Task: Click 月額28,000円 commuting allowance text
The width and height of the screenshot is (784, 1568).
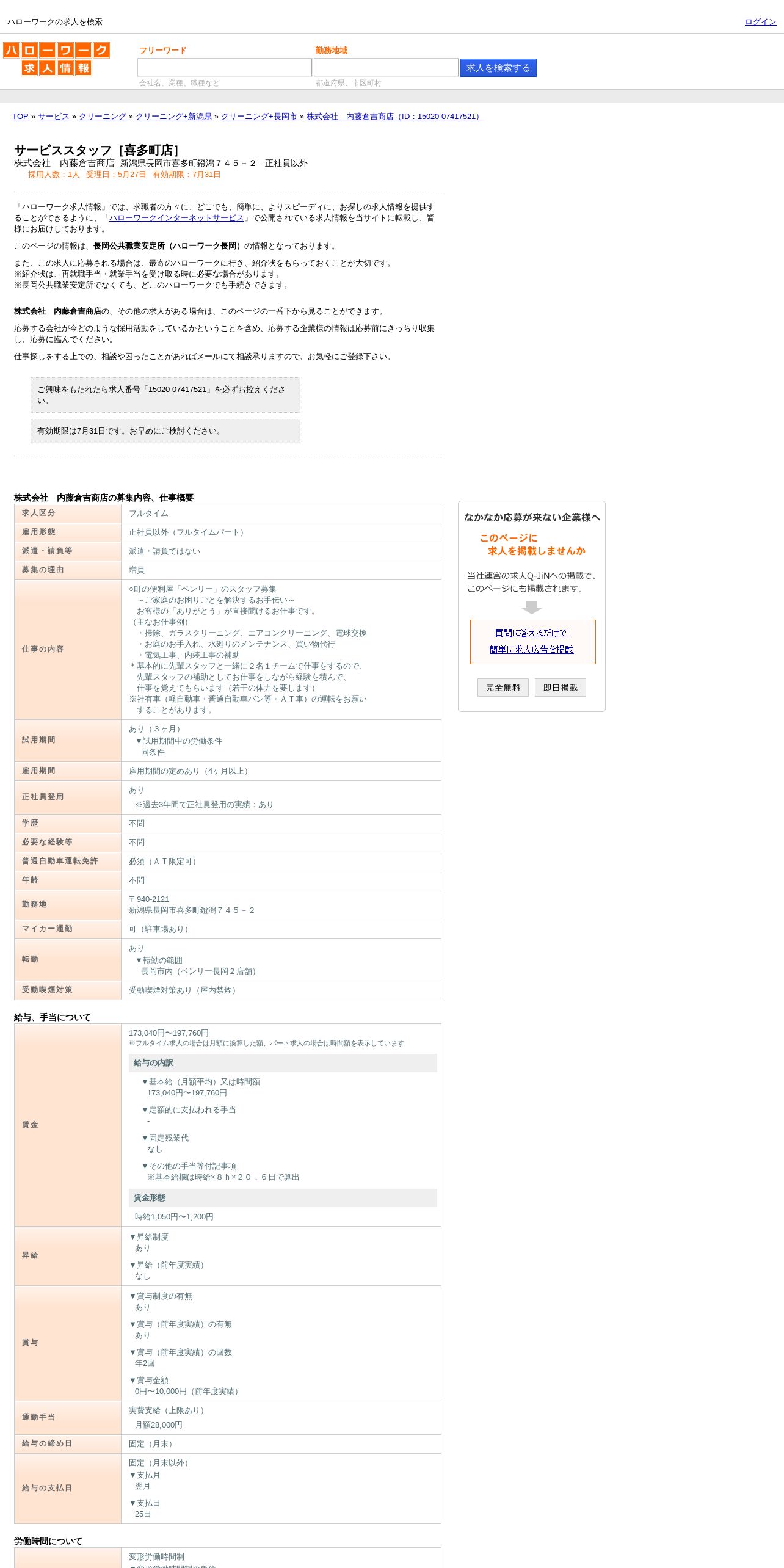Action: tap(159, 1425)
